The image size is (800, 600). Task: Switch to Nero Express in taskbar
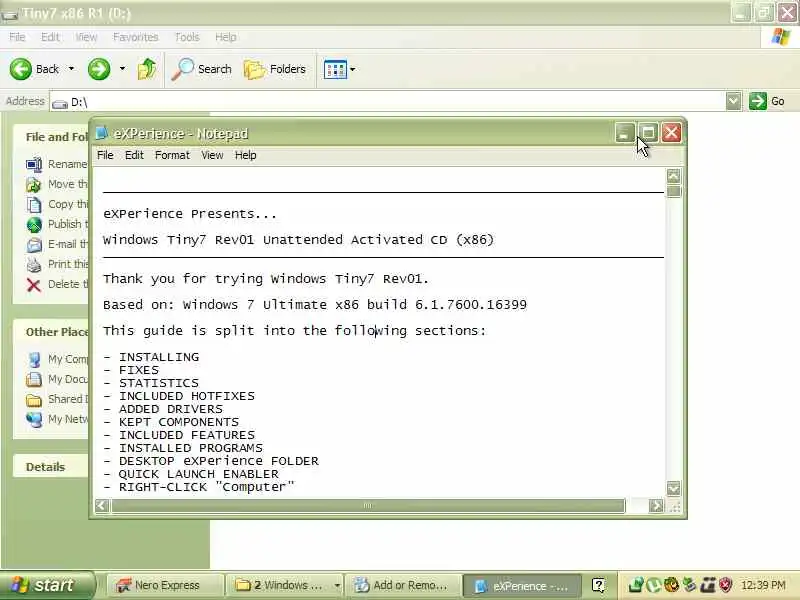[x=166, y=585]
